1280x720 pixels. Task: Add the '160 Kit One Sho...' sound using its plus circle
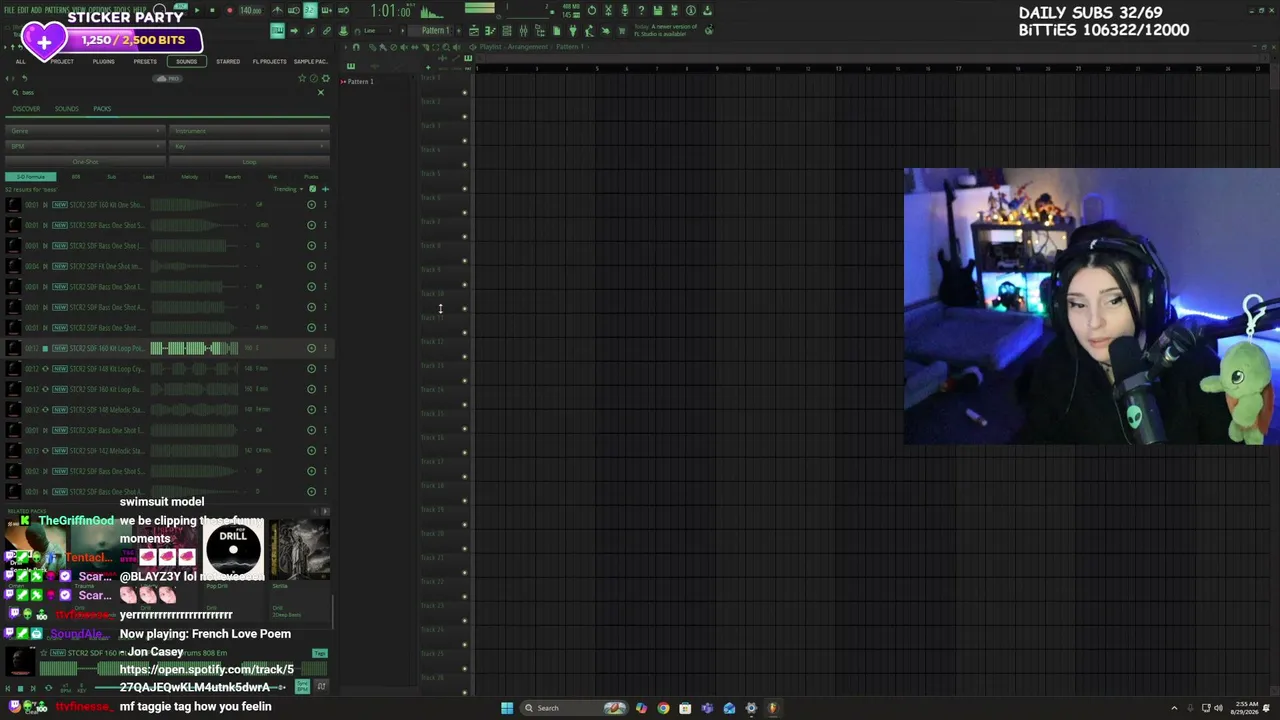coord(311,205)
